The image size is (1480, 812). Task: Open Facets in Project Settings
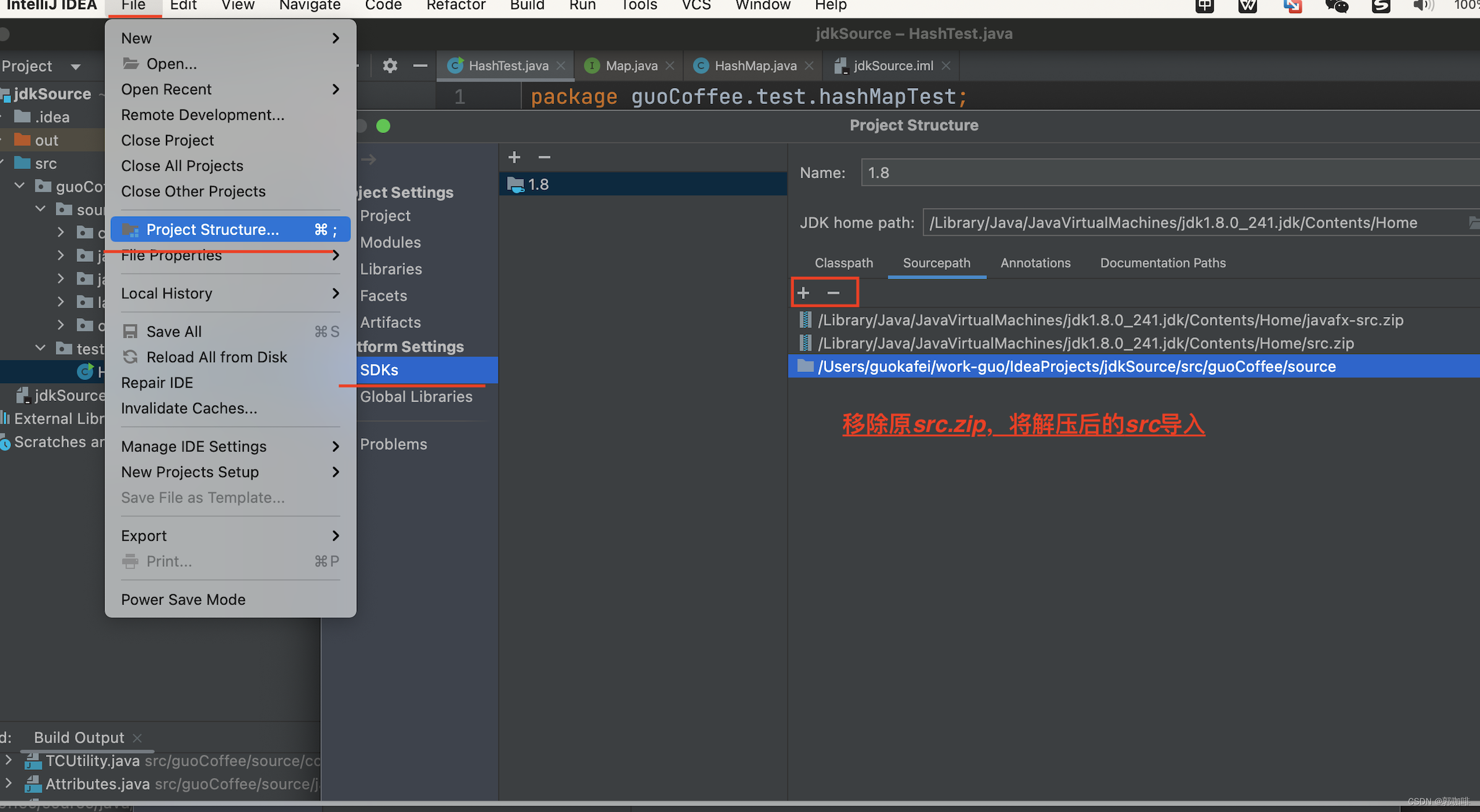[x=383, y=296]
